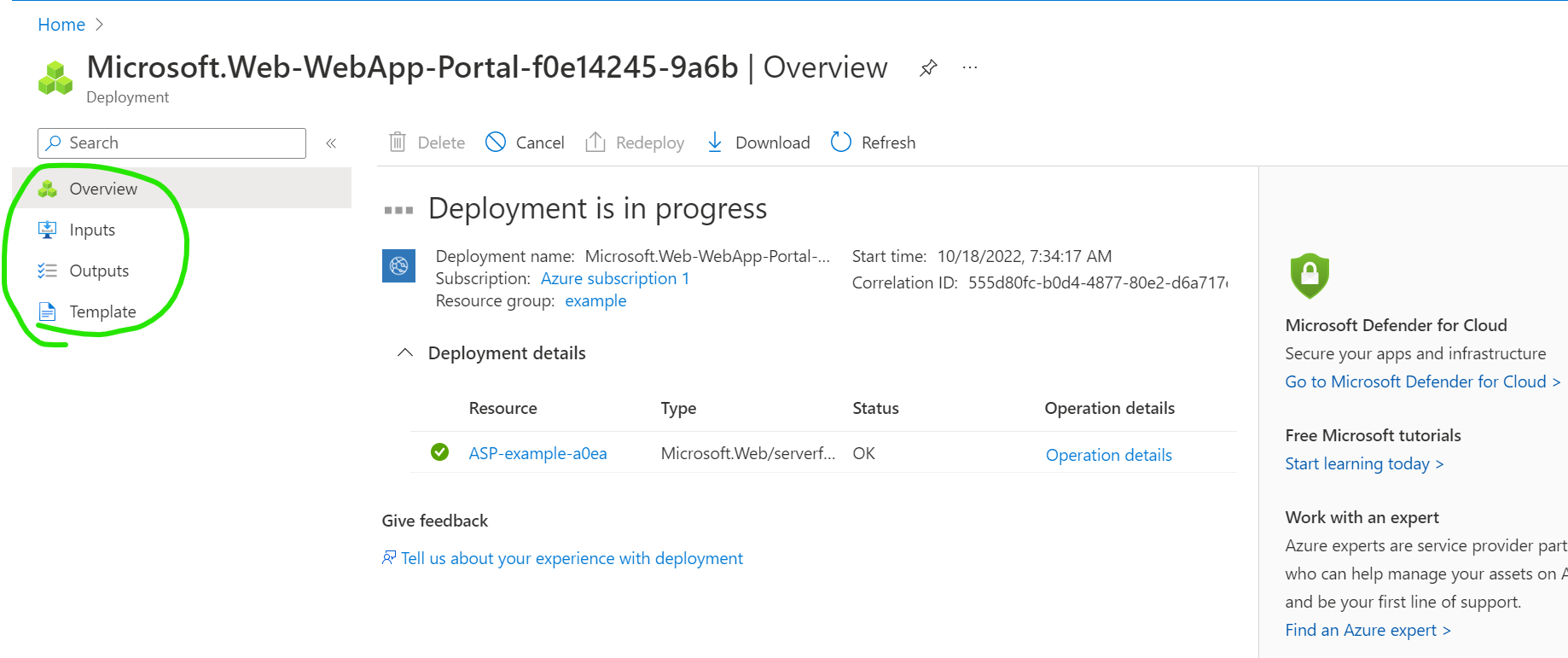1568x658 pixels.
Task: Open the Outputs menu item
Action: pos(182,271)
